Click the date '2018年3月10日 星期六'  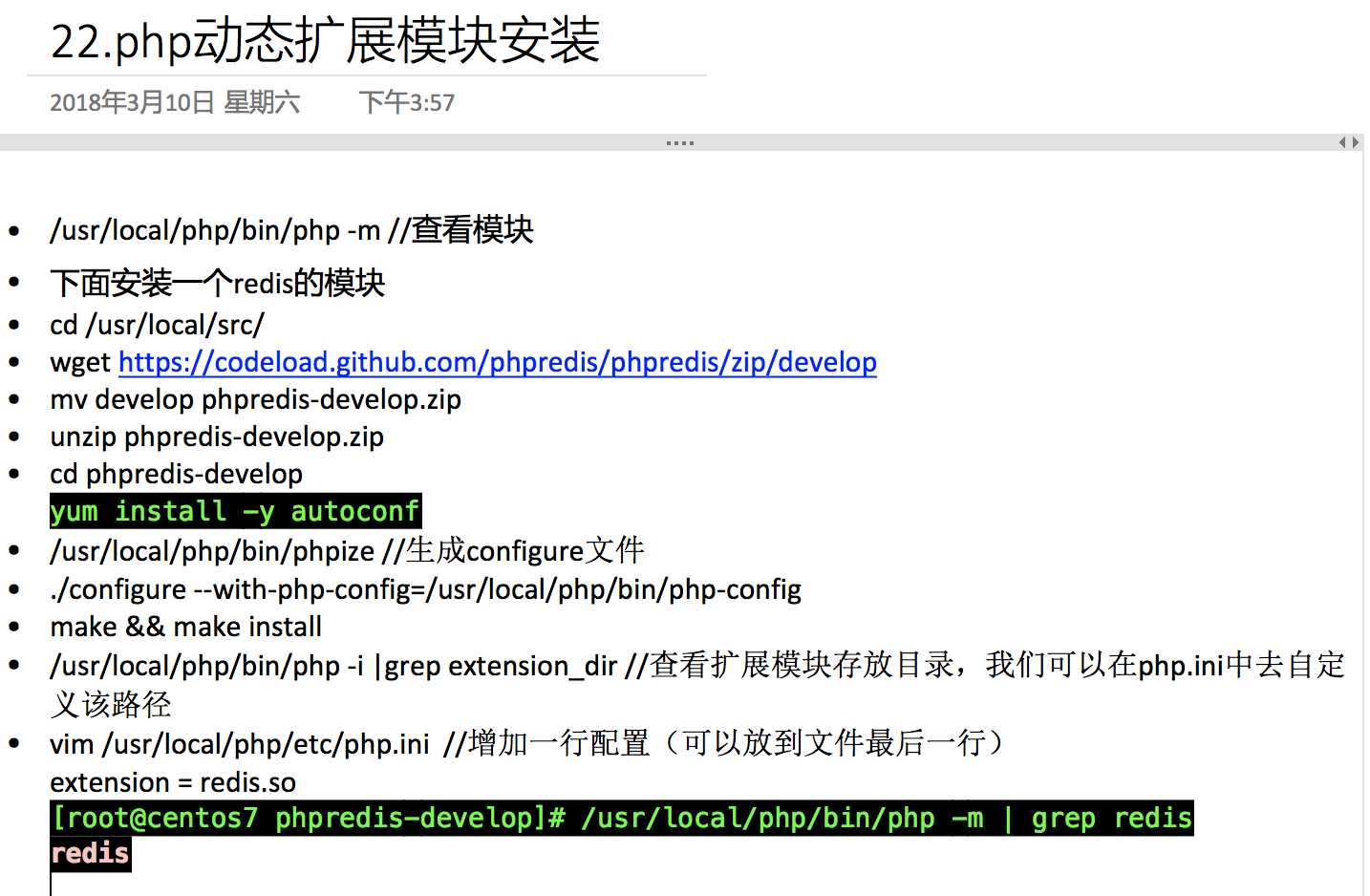click(175, 102)
